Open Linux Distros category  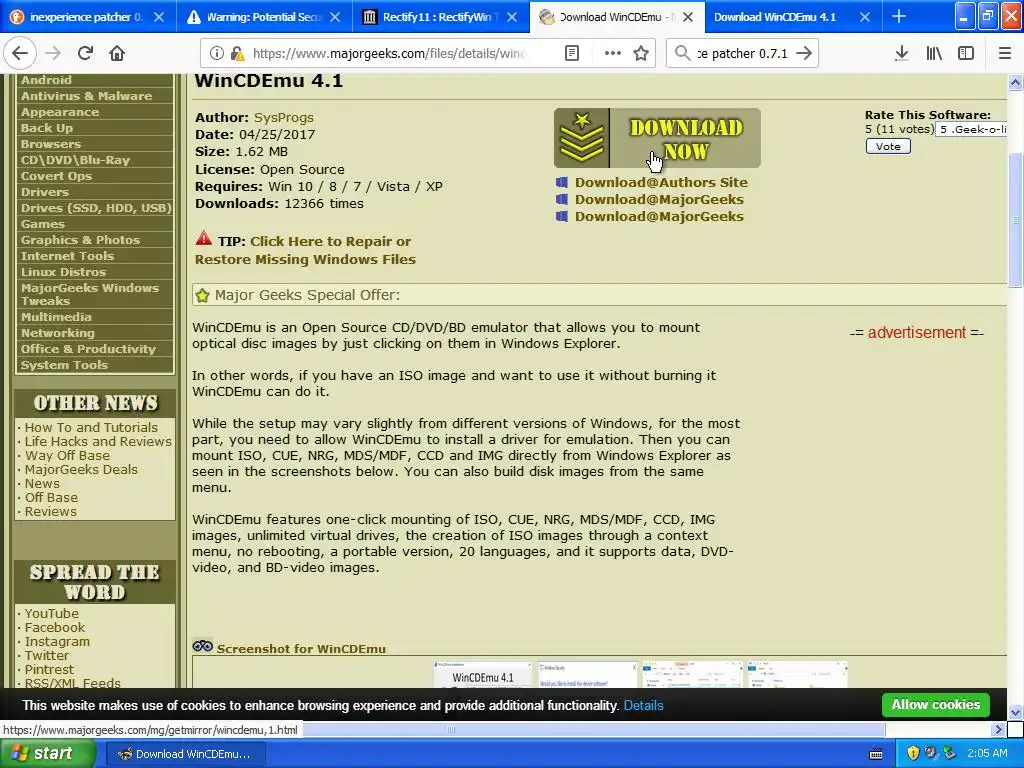[x=63, y=272]
